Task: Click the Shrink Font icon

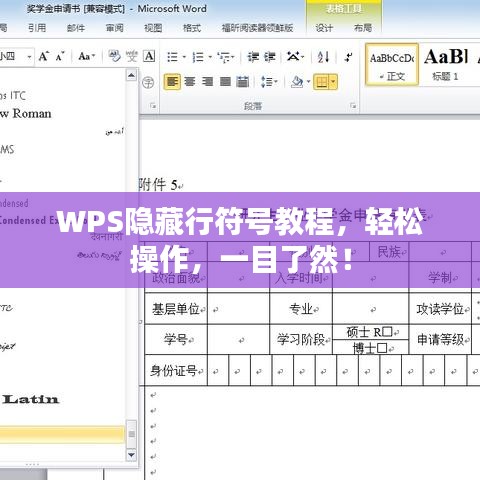Action: [x=60, y=56]
